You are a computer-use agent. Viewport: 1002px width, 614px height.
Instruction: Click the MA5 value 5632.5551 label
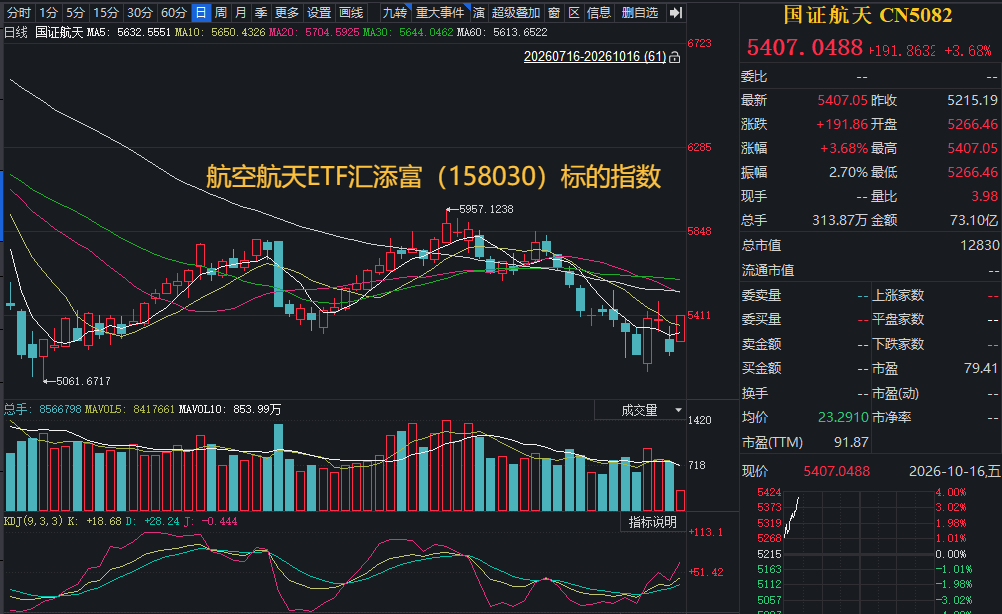[128, 32]
